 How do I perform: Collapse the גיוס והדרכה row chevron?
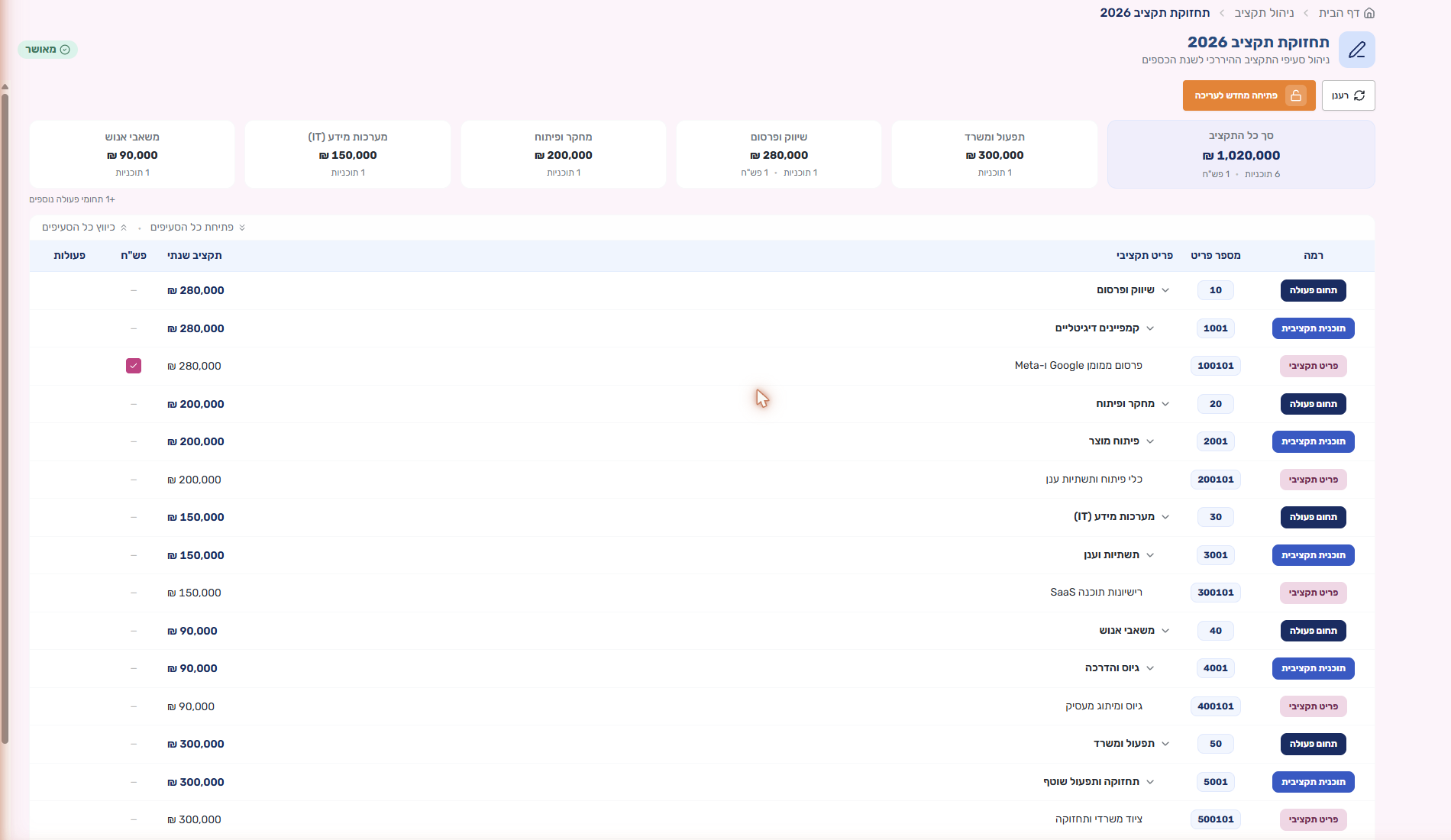1150,668
